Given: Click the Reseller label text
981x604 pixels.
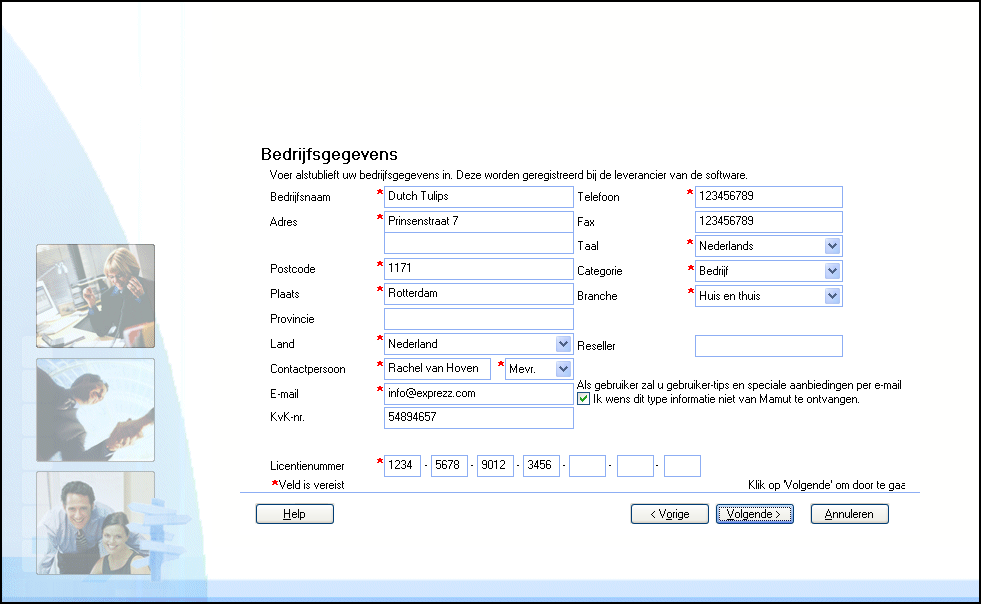Looking at the screenshot, I should pos(596,346).
